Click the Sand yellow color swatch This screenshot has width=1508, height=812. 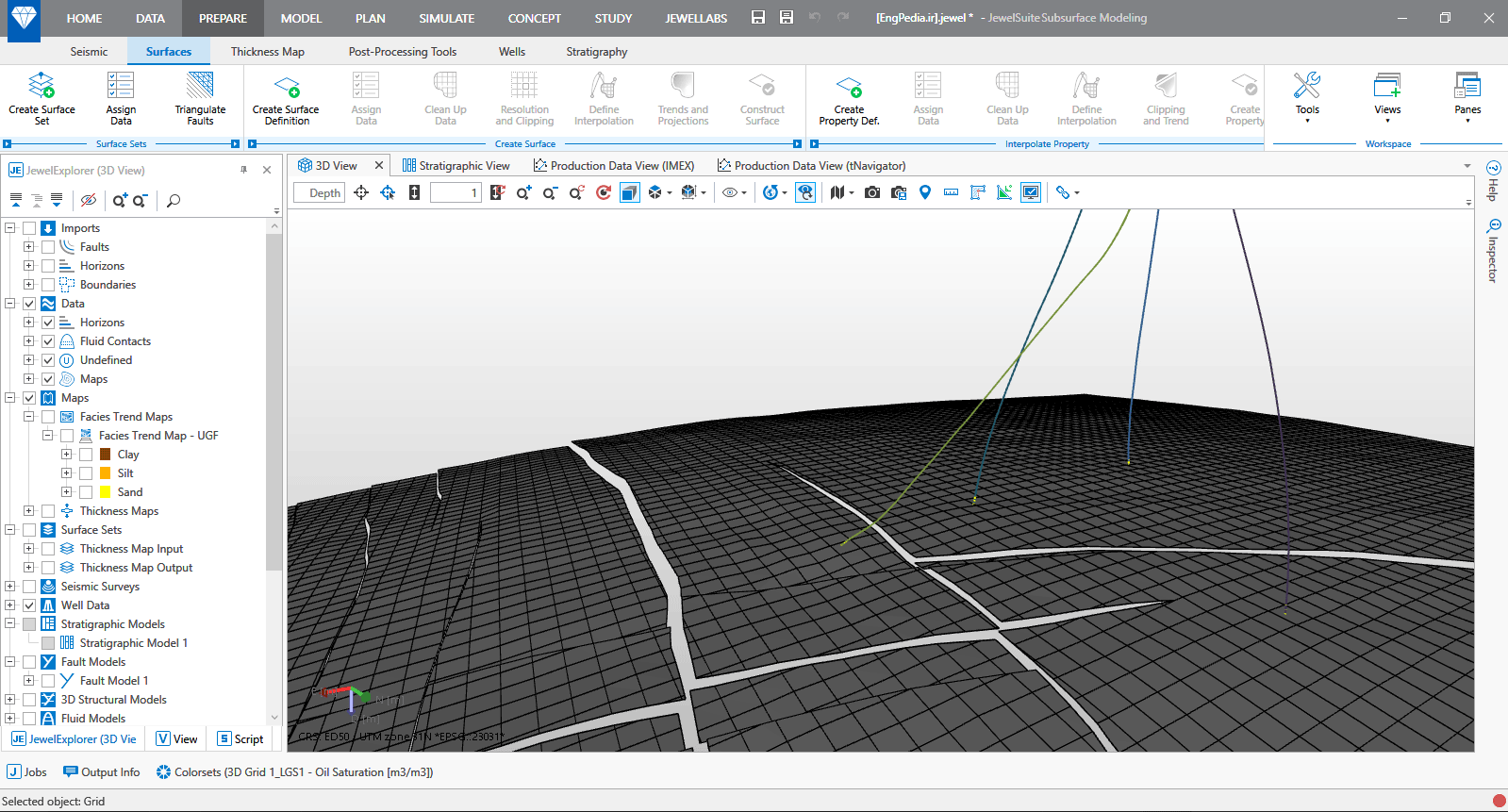click(106, 492)
